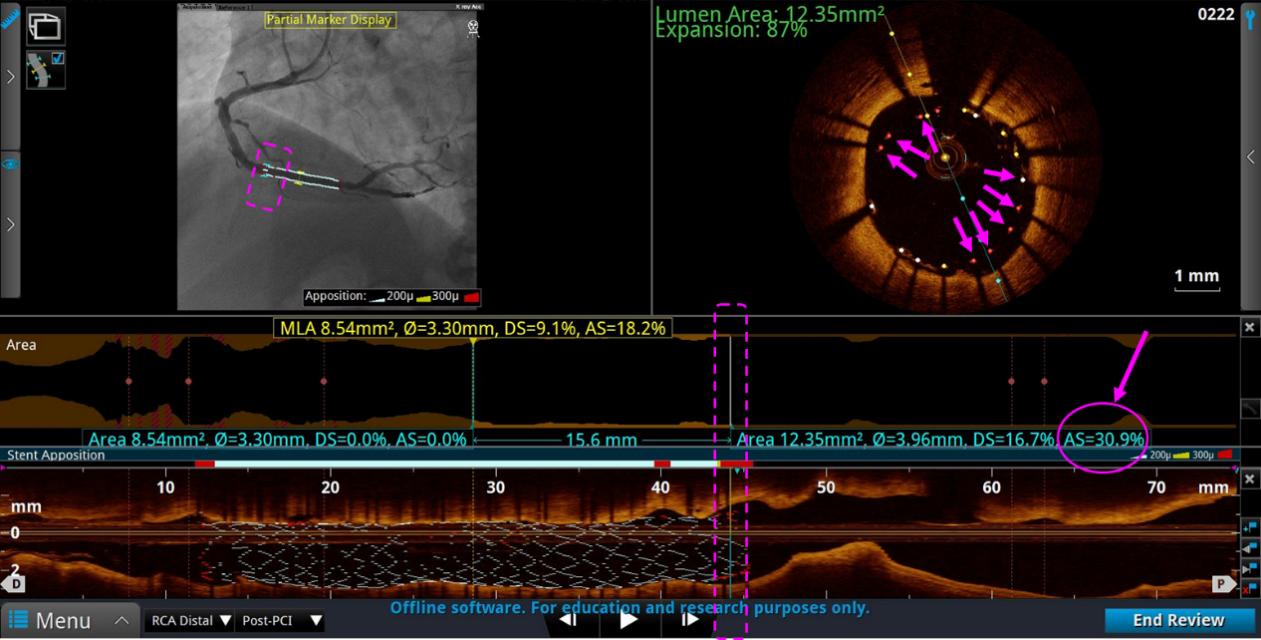Collapse the right side panel arrow
Screen dimensions: 1261x640
coord(1250,157)
